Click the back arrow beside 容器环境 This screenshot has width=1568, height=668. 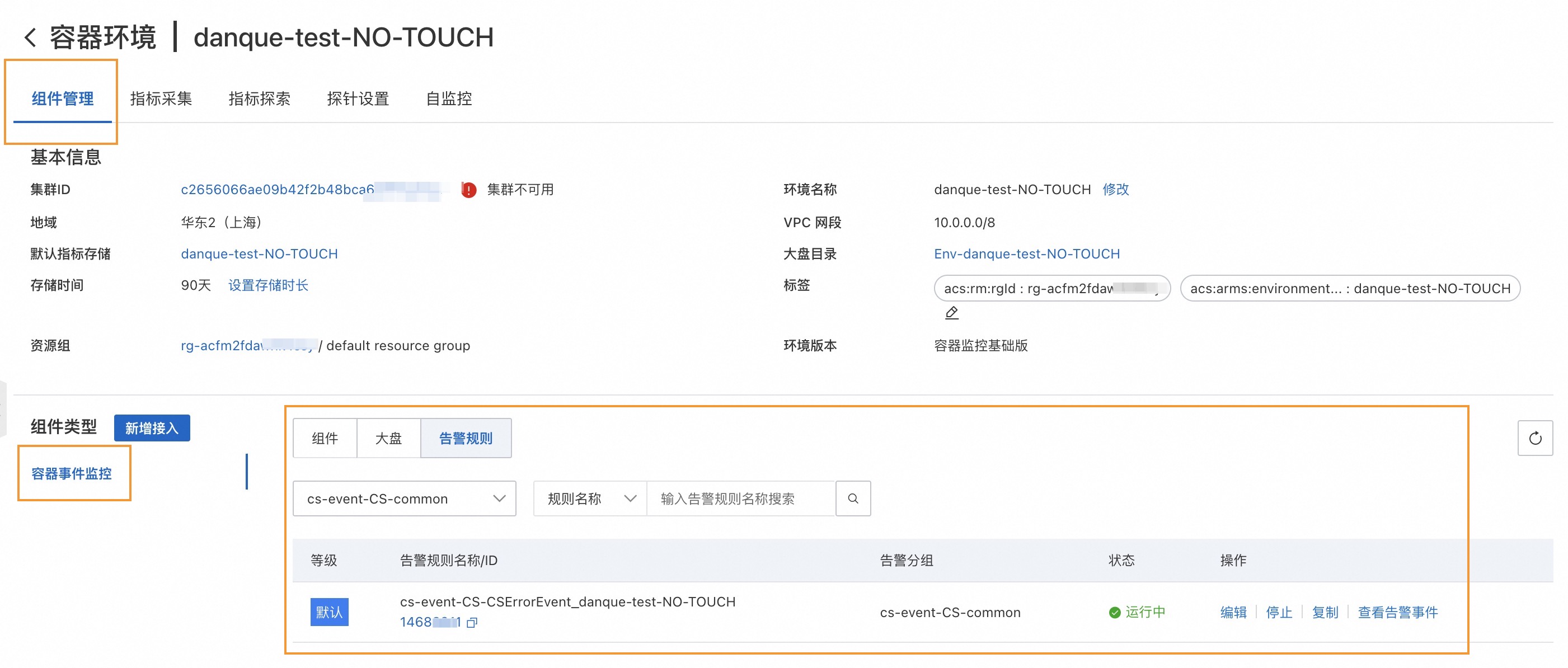coord(30,37)
